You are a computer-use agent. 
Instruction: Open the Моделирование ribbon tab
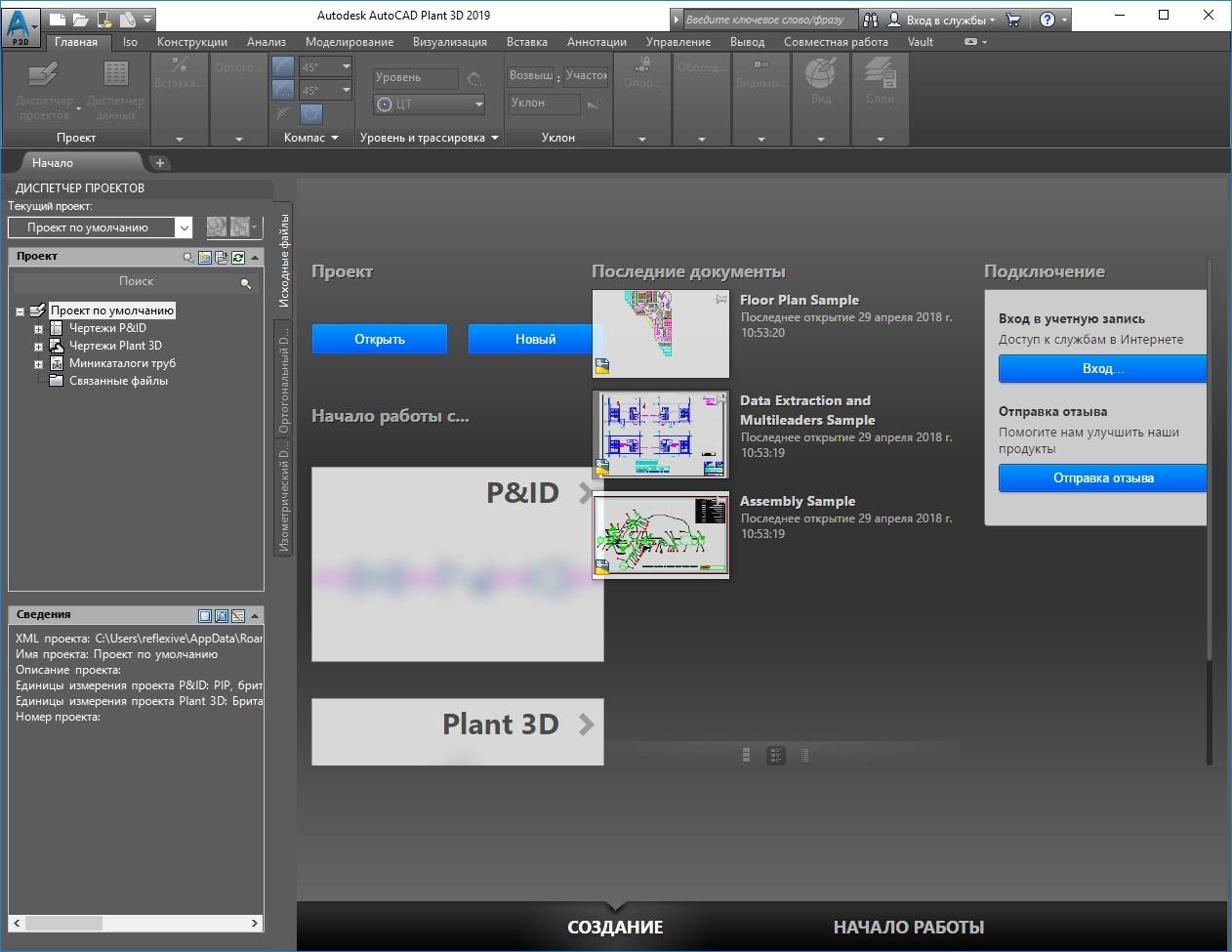pyautogui.click(x=349, y=42)
